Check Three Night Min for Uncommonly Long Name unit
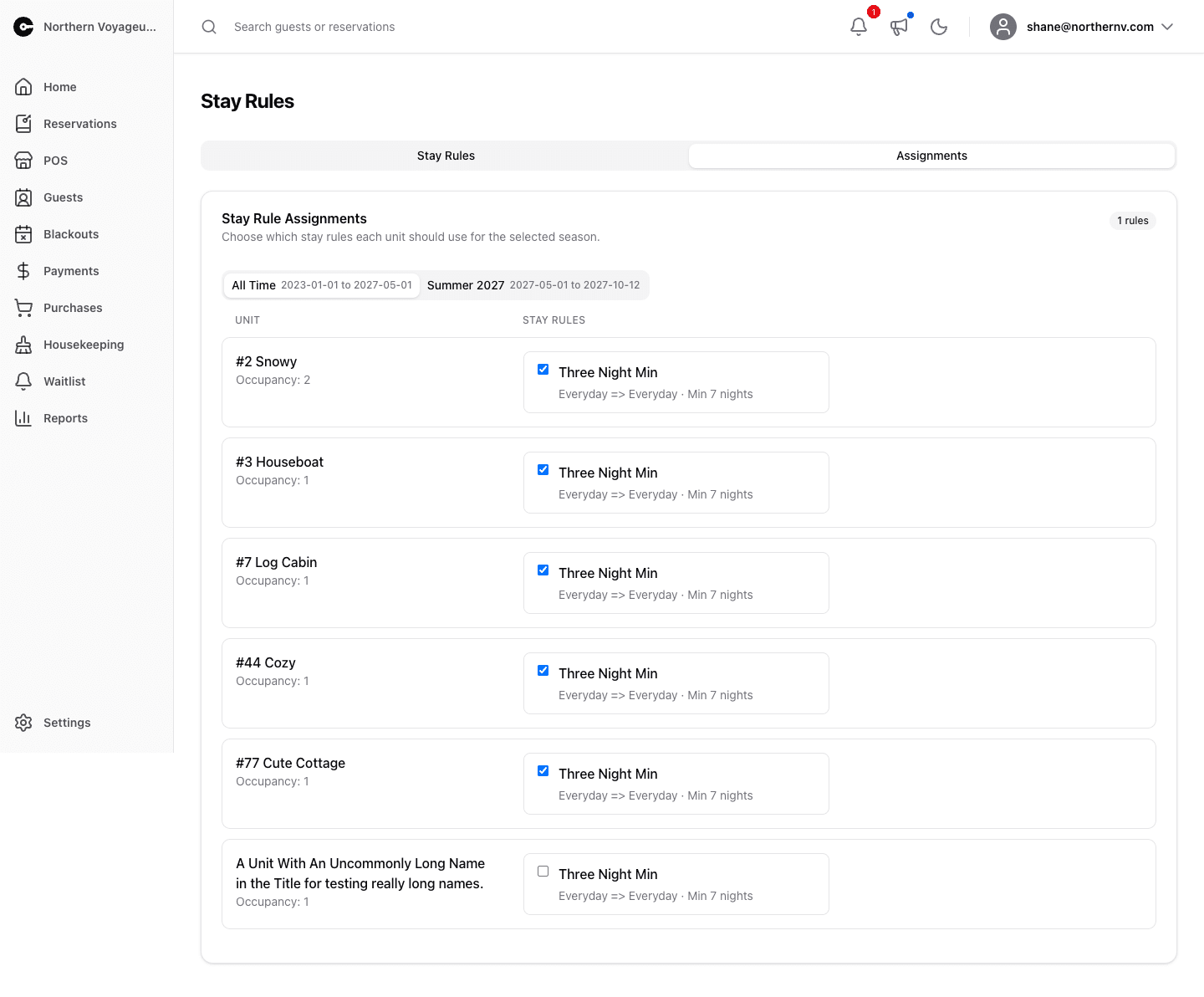1204x997 pixels. click(543, 872)
